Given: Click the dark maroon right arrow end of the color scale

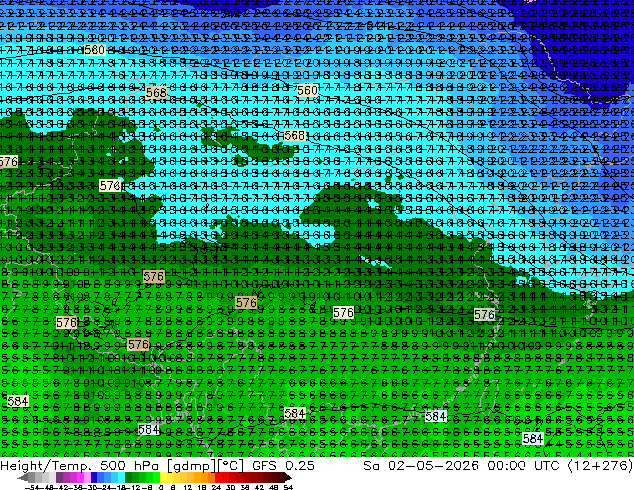Looking at the screenshot, I should [x=287, y=477].
